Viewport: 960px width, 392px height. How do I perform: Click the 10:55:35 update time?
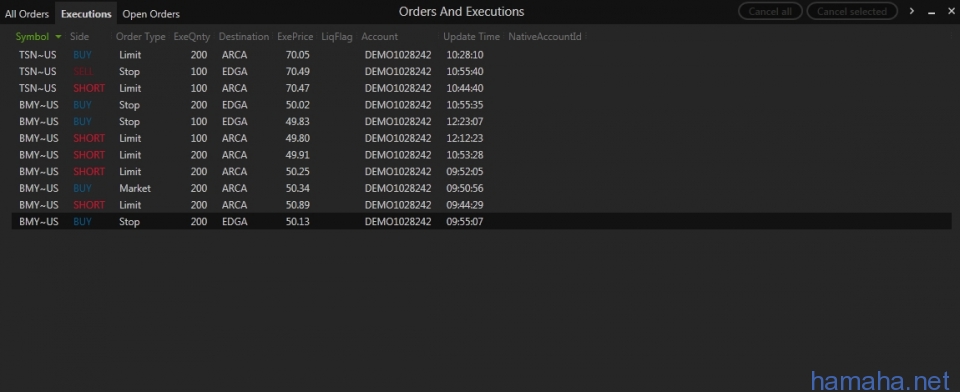[x=465, y=105]
